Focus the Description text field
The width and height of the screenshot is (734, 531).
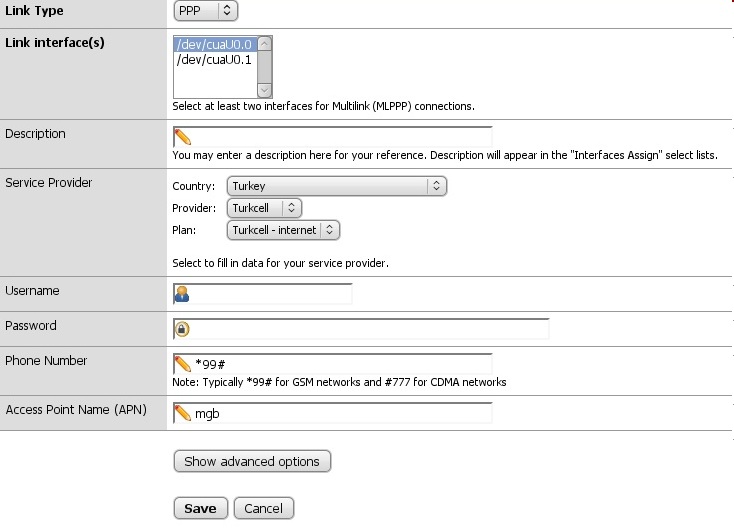click(x=340, y=137)
